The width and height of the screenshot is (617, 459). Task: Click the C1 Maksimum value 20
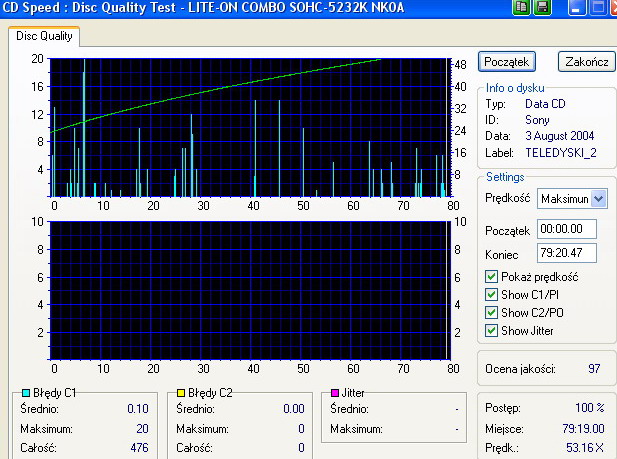point(142,428)
